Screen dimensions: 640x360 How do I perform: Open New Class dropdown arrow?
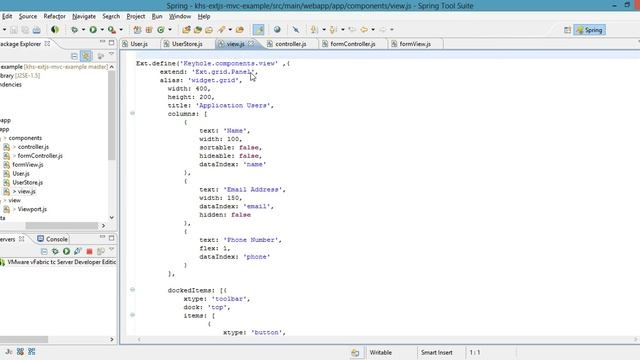[x=170, y=30]
